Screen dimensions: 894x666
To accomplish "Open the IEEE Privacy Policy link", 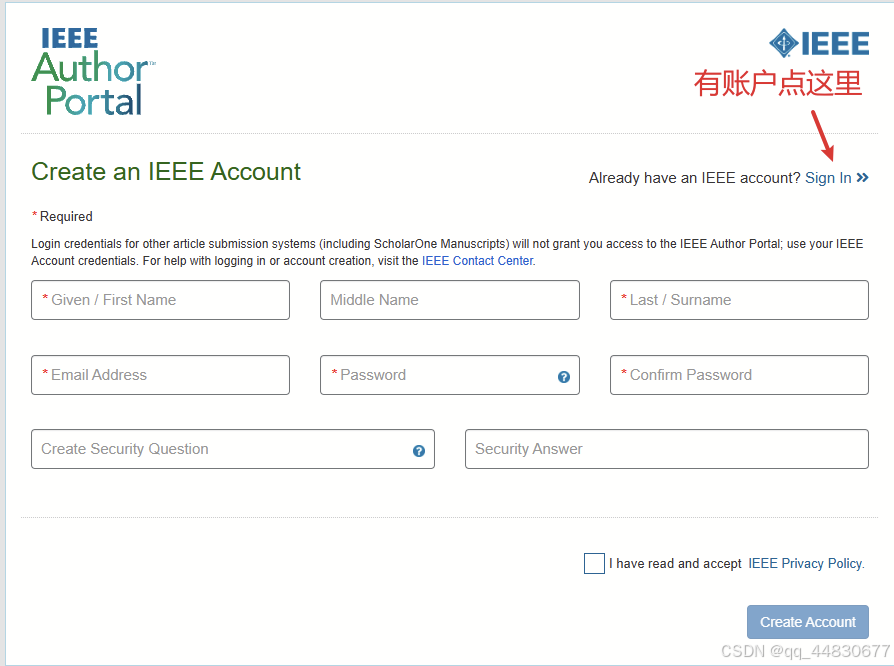I will (806, 563).
